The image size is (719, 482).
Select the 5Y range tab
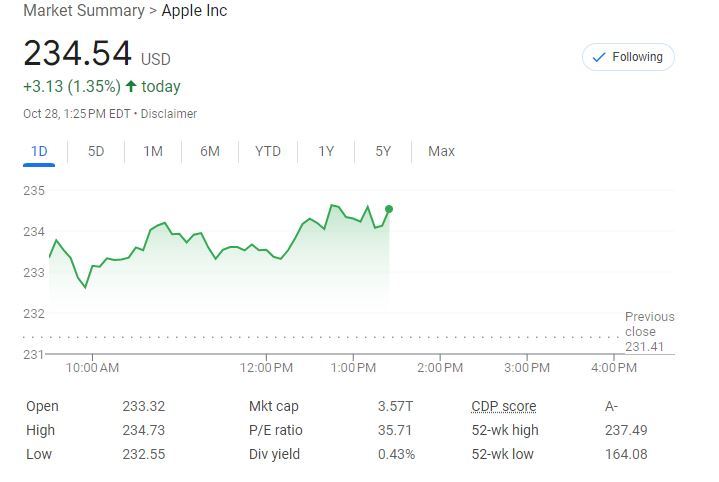pyautogui.click(x=383, y=152)
